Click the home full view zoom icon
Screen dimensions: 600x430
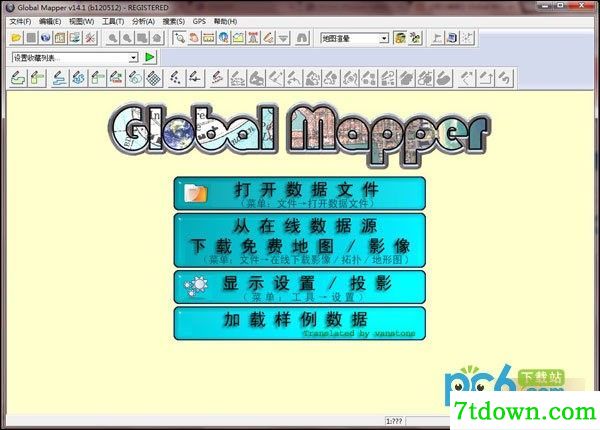157,38
